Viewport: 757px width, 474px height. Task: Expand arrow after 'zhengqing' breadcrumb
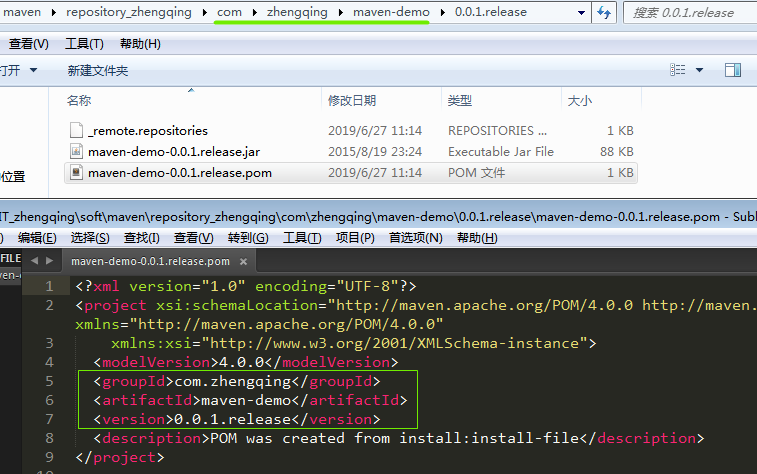[x=341, y=13]
